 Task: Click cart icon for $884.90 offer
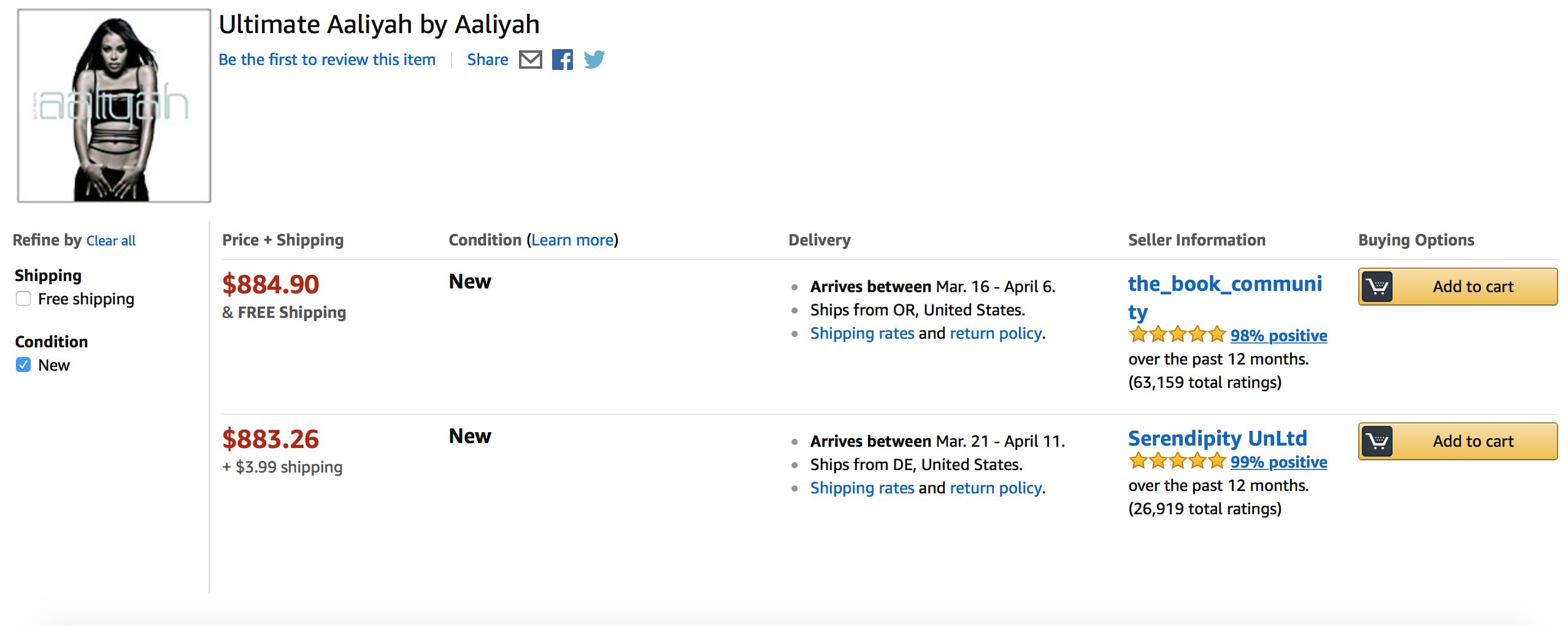pyautogui.click(x=1377, y=287)
